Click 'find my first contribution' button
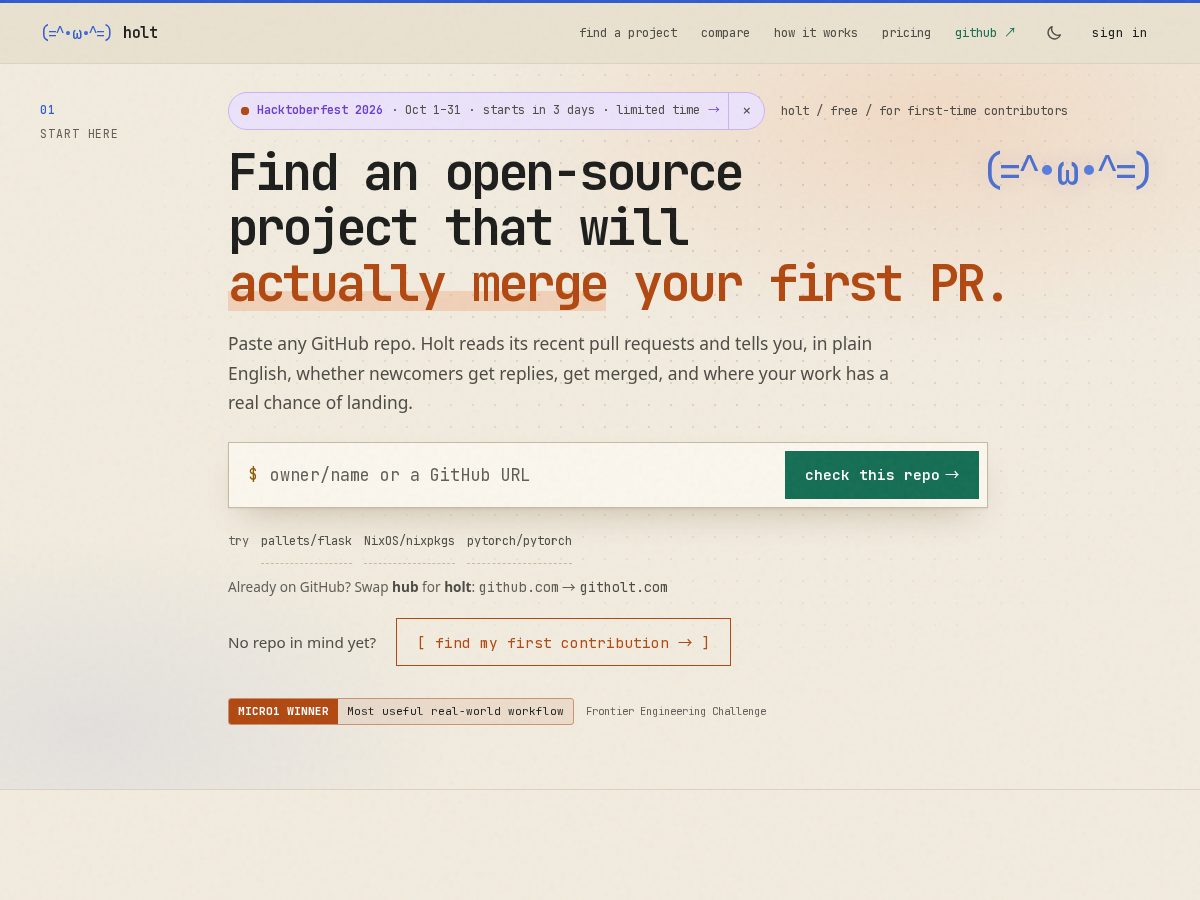 (563, 642)
